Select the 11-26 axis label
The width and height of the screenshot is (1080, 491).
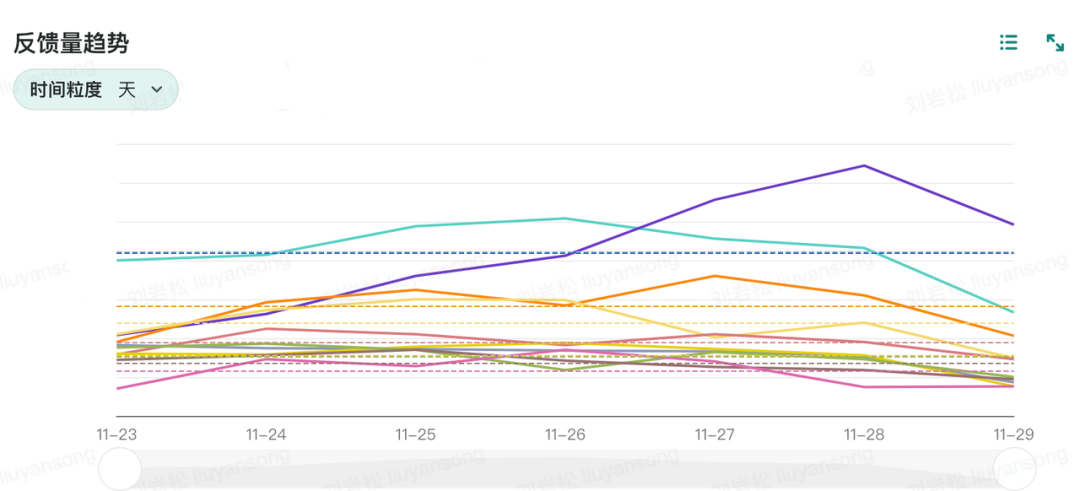565,435
